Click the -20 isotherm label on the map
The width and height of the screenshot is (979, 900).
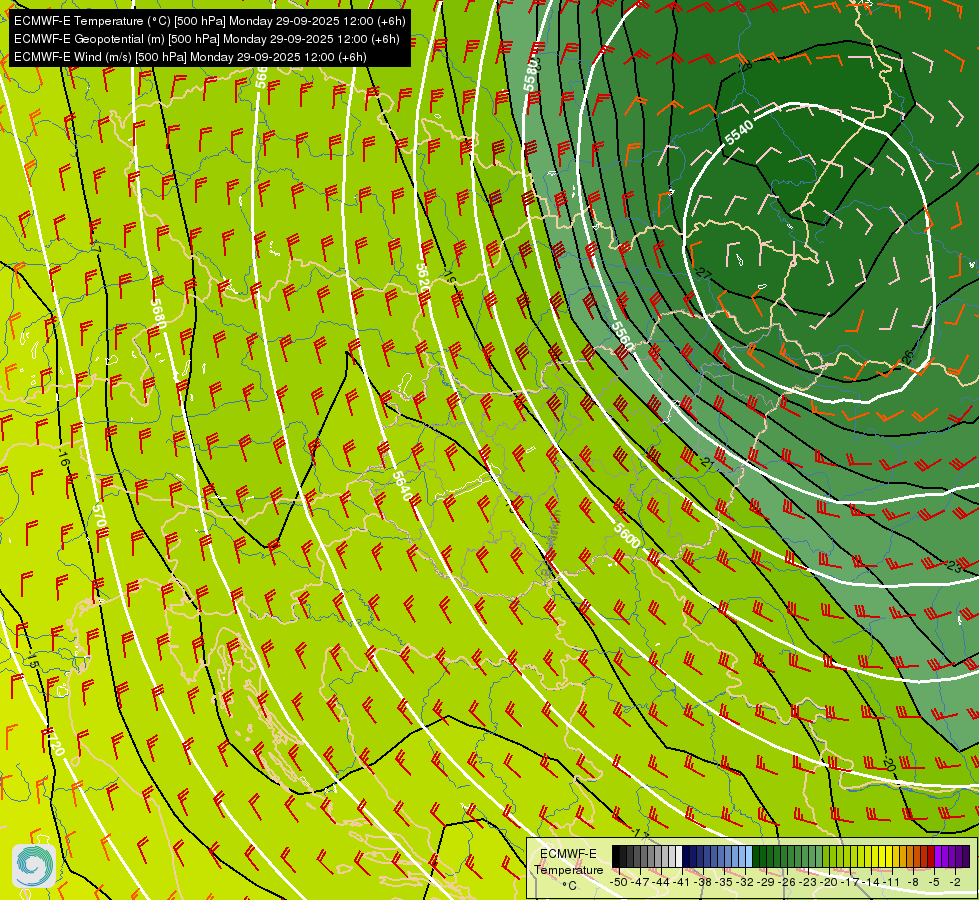coord(888,763)
